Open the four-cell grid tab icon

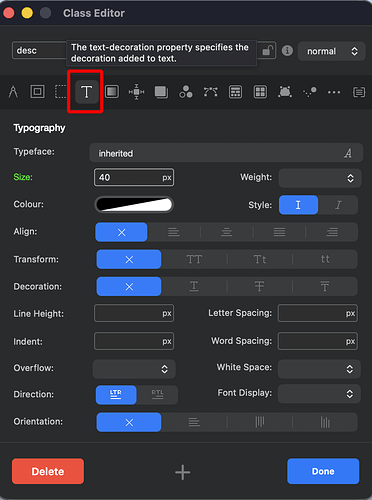pos(260,92)
